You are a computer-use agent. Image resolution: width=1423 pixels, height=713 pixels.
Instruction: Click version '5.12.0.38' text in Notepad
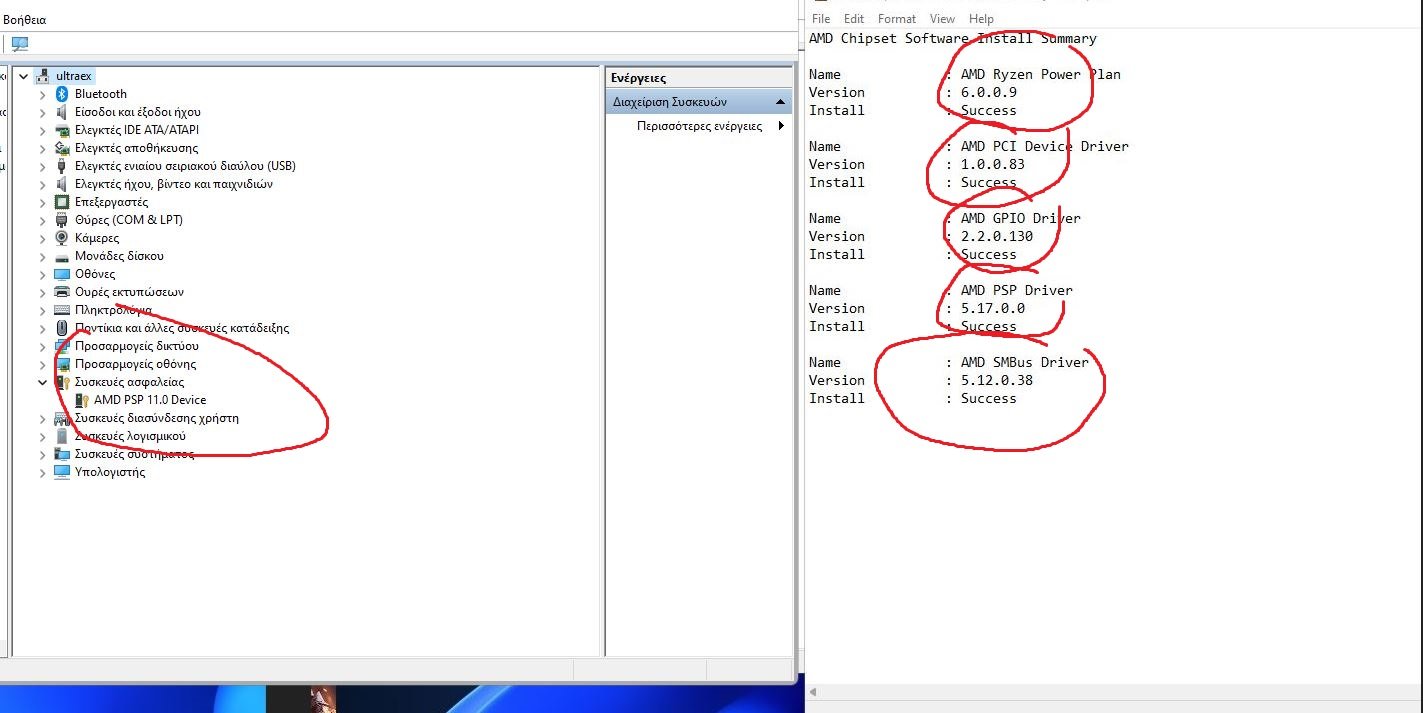point(997,380)
